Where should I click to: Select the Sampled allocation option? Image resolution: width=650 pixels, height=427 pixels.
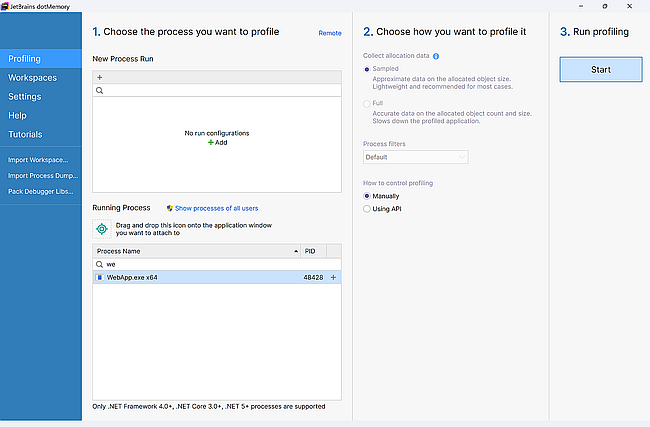tap(366, 69)
